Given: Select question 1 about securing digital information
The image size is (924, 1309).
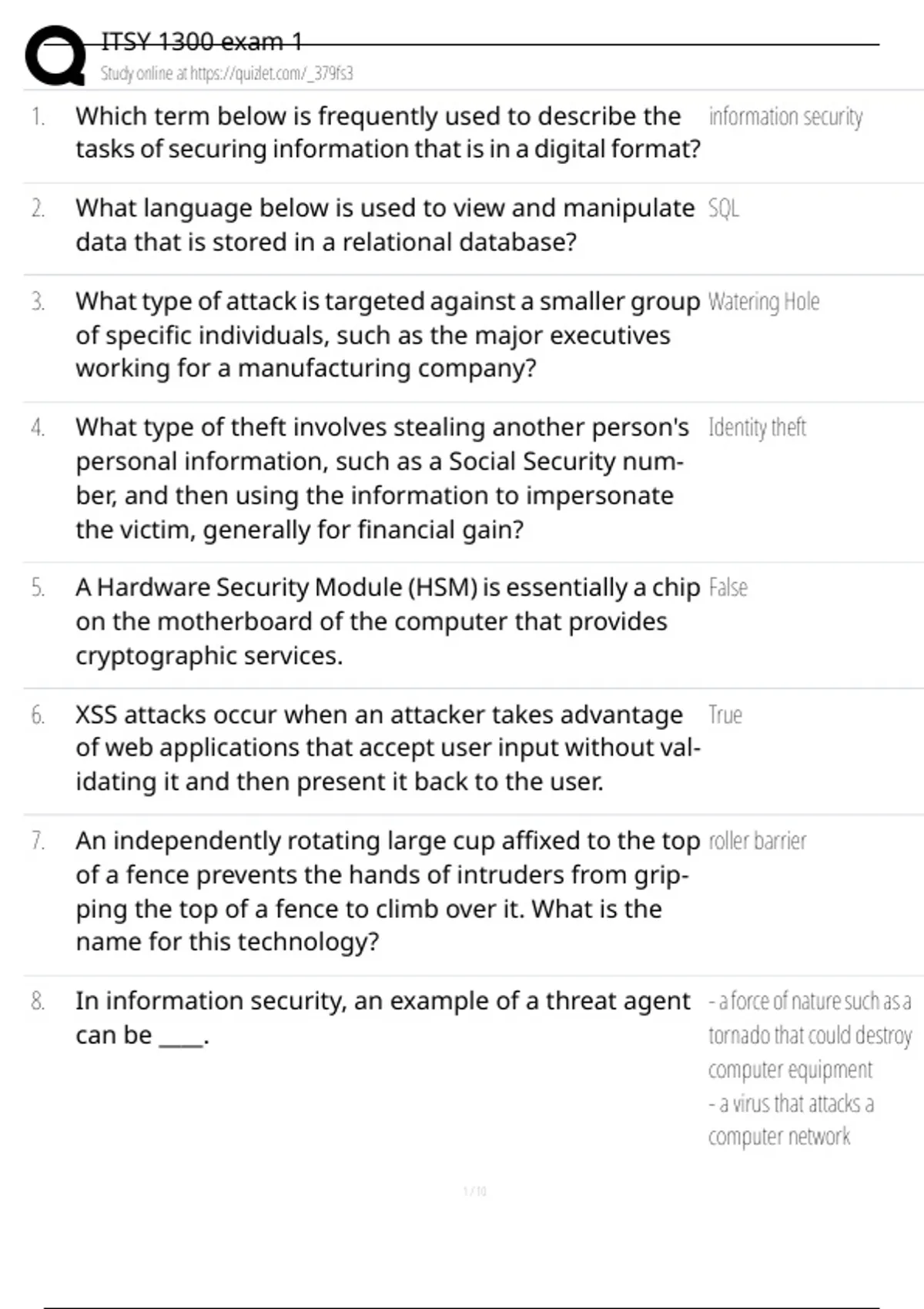Looking at the screenshot, I should 388,132.
